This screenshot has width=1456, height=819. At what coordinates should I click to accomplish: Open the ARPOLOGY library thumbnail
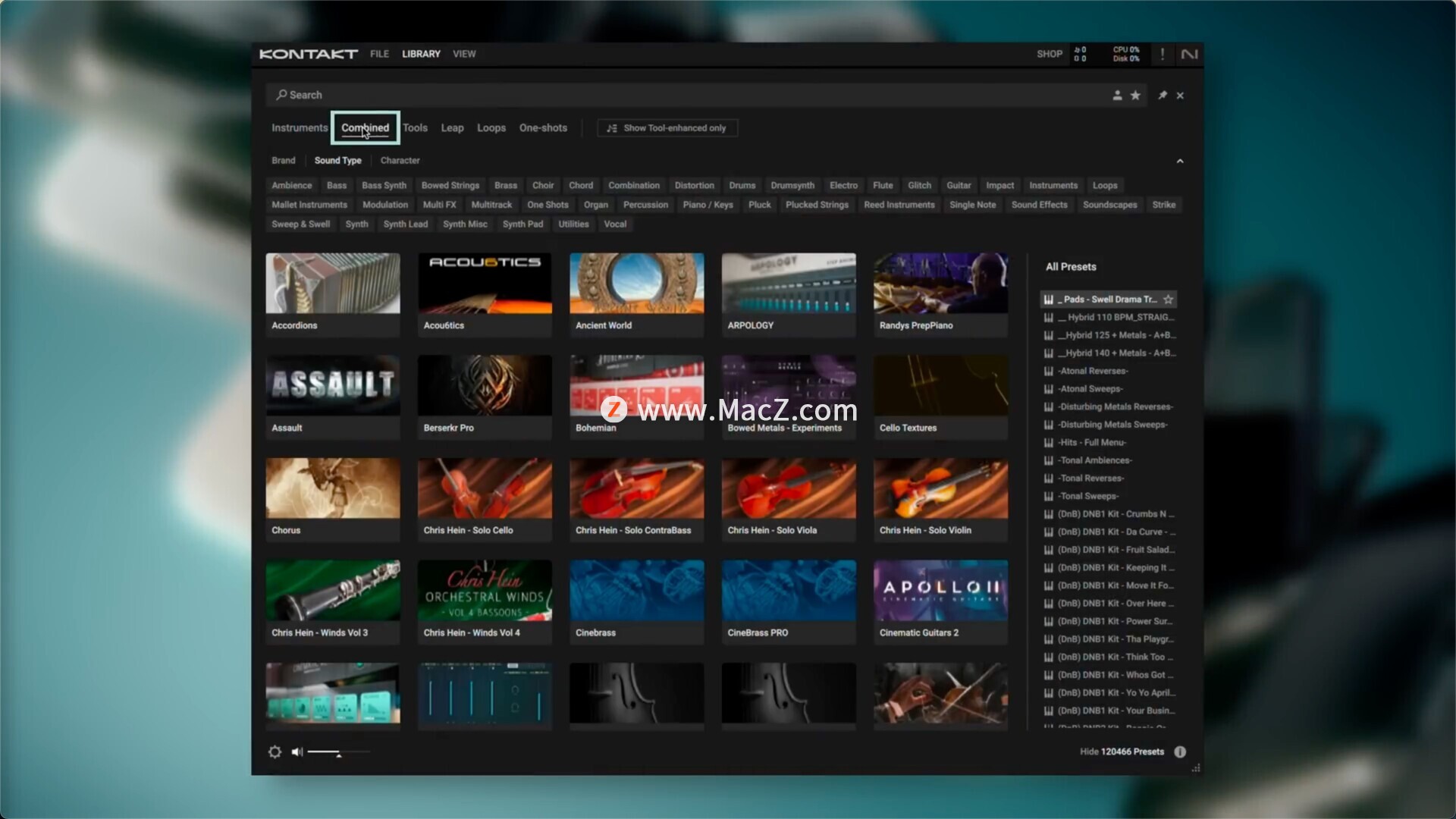[x=789, y=295]
